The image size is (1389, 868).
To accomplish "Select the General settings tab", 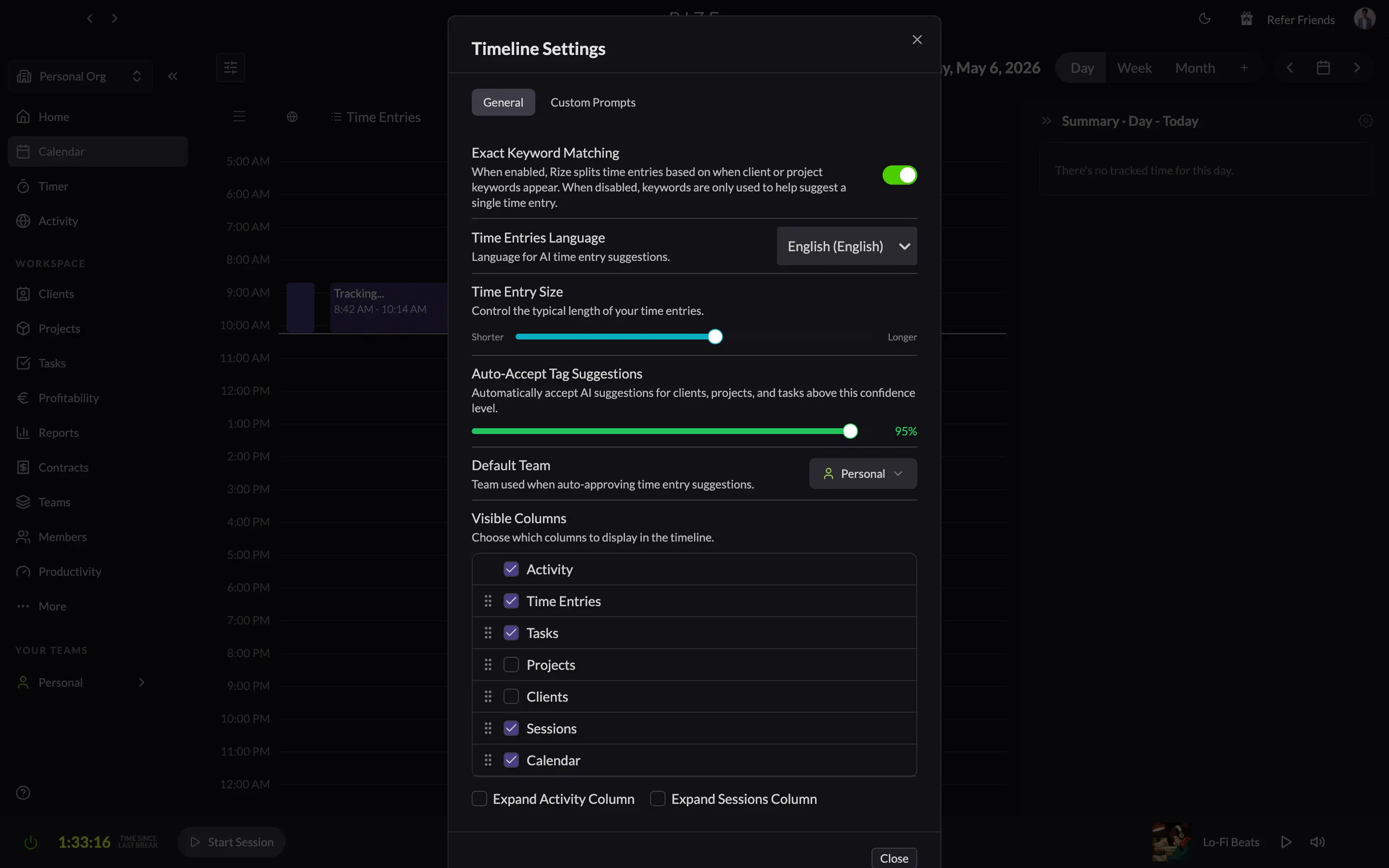I will pyautogui.click(x=503, y=102).
